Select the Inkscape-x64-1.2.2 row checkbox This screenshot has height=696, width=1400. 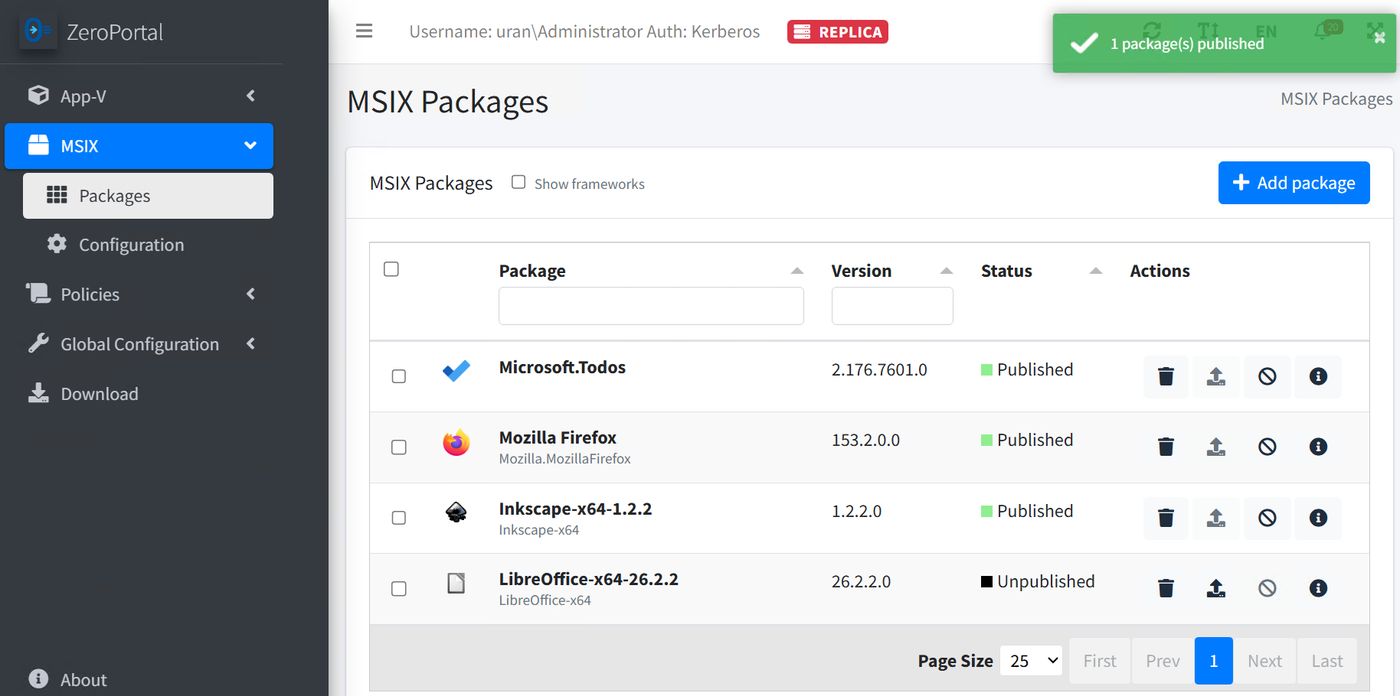(x=399, y=517)
